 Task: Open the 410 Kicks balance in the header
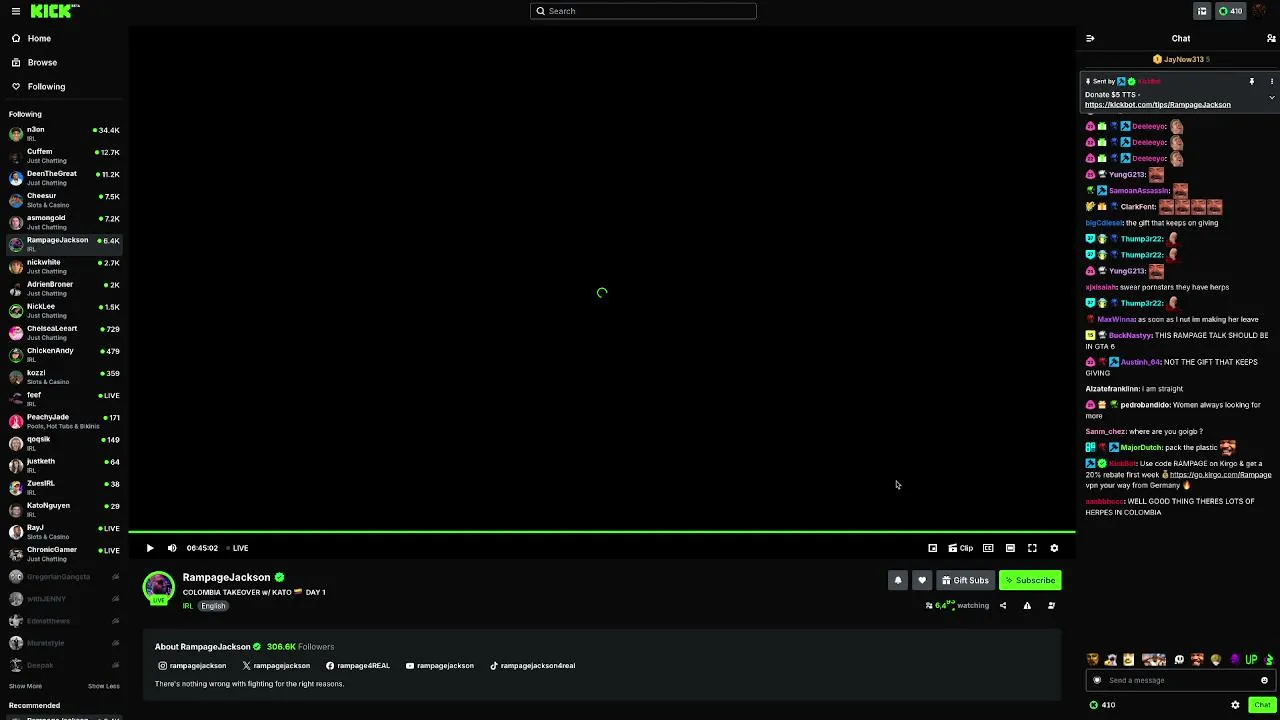coord(1230,11)
